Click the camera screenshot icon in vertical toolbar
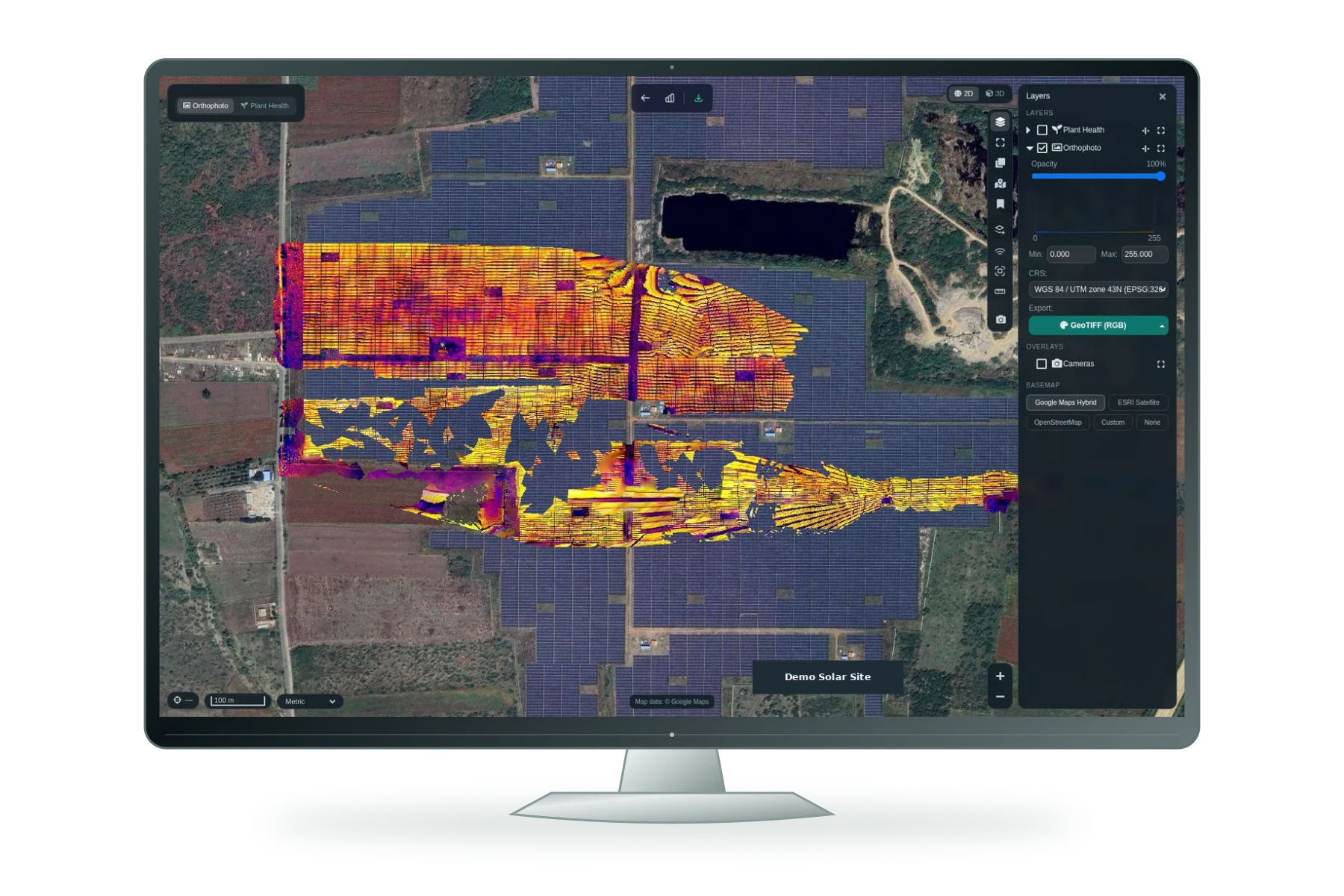This screenshot has width=1344, height=896. click(1001, 320)
